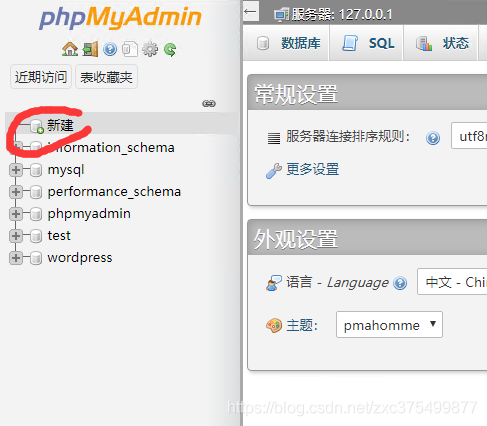Open the mysql database
Viewport: 487px width, 426px height.
66,170
